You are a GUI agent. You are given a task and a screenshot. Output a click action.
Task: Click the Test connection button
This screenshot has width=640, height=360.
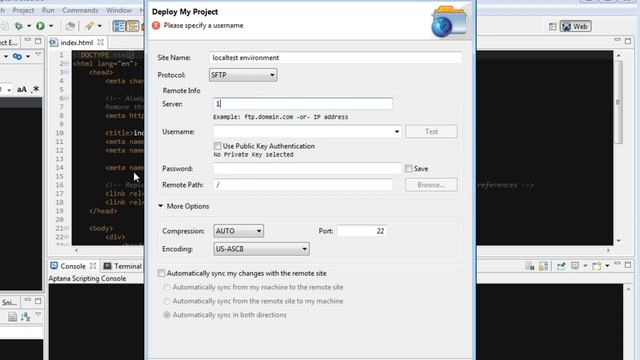pyautogui.click(x=431, y=131)
